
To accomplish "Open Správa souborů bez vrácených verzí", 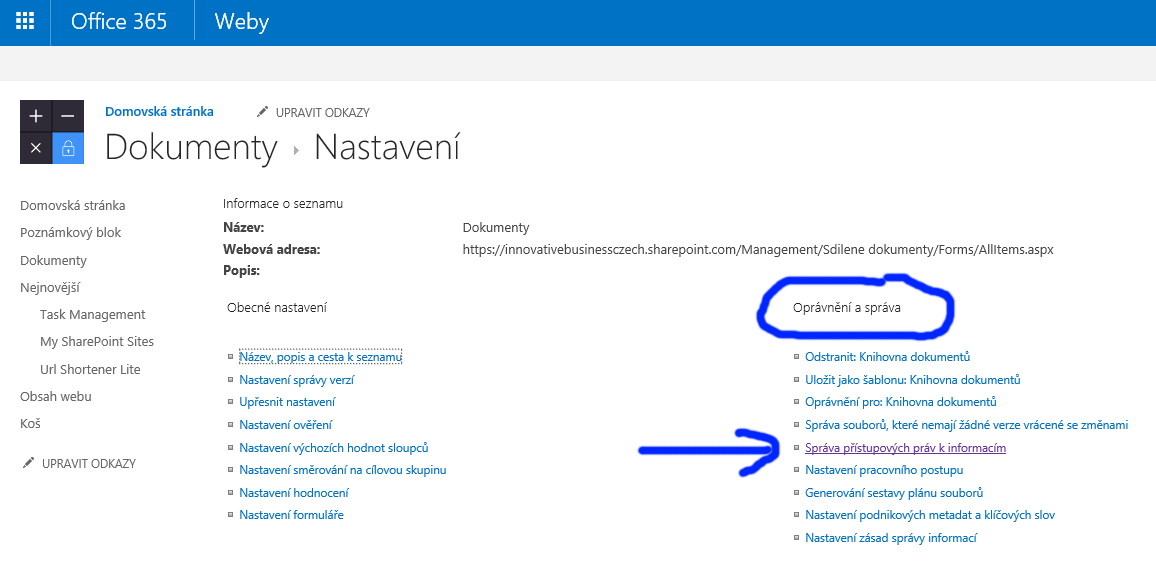I will [967, 425].
